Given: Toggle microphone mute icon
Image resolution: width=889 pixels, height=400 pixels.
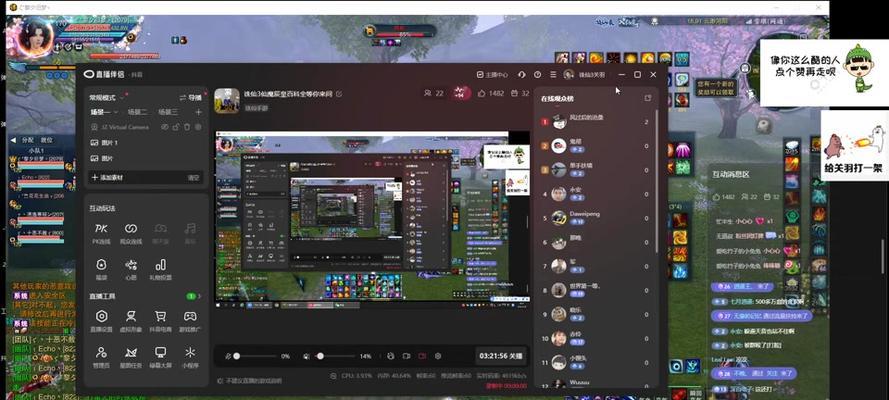Looking at the screenshot, I should 228,356.
